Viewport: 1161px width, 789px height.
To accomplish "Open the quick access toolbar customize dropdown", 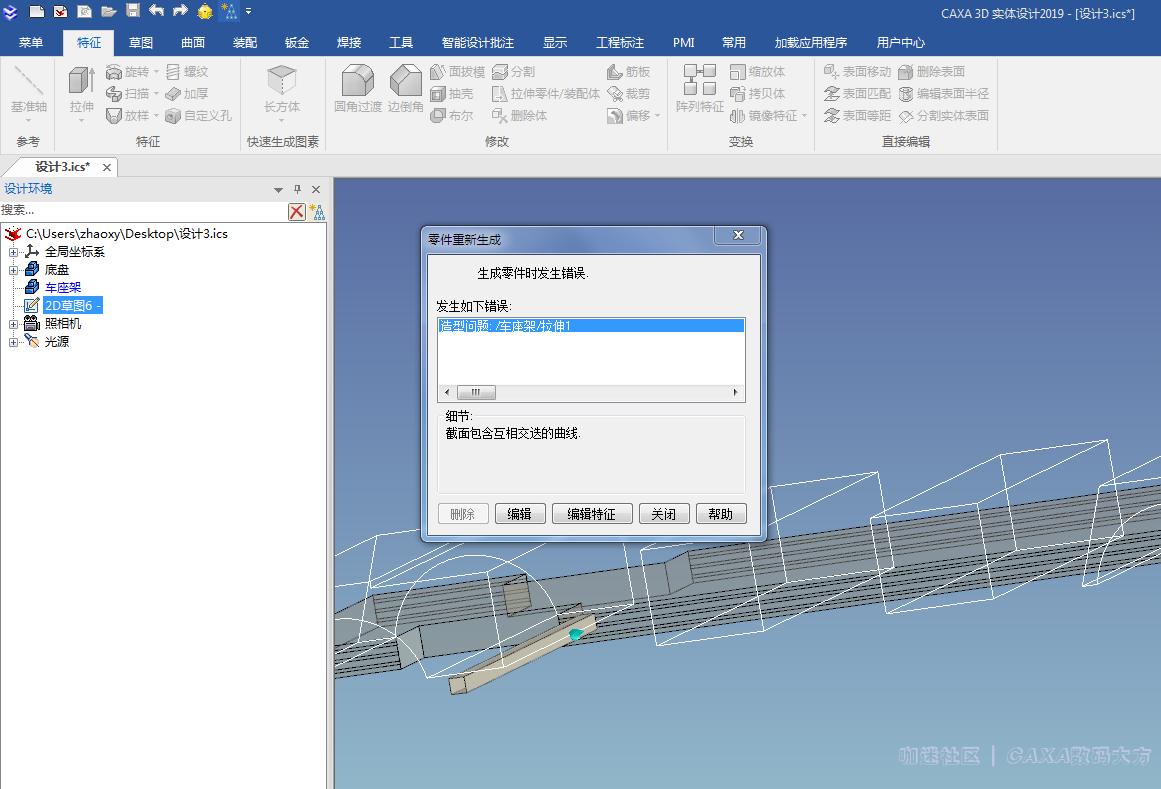I will pyautogui.click(x=249, y=11).
